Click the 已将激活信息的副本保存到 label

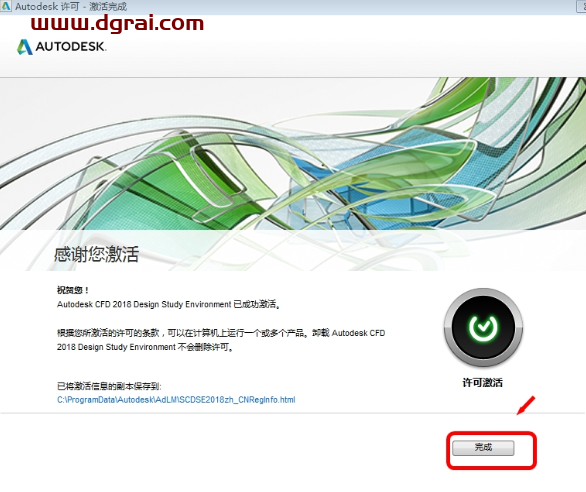(x=109, y=386)
